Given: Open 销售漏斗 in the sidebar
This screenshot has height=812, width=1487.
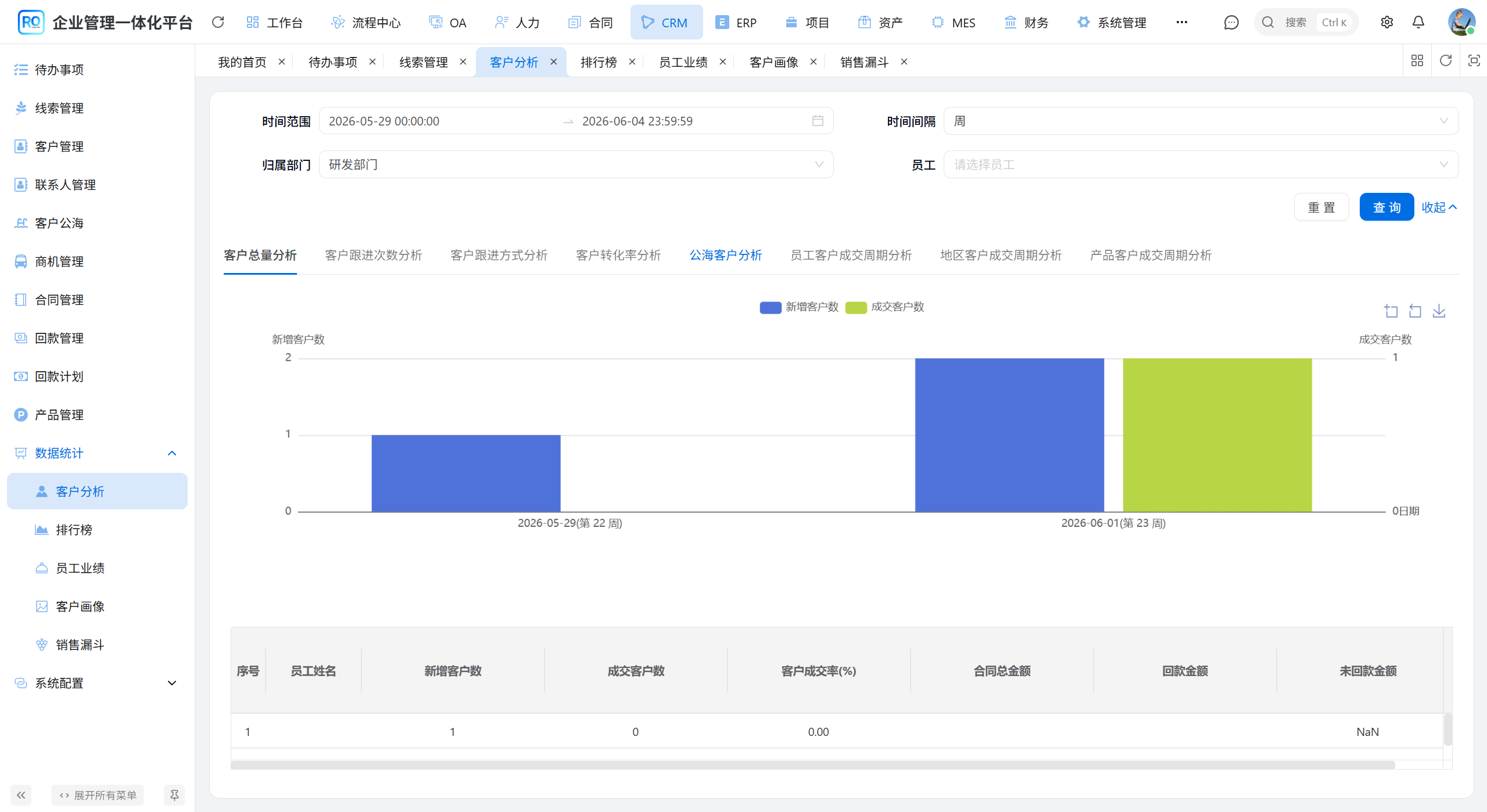Looking at the screenshot, I should pos(97,645).
